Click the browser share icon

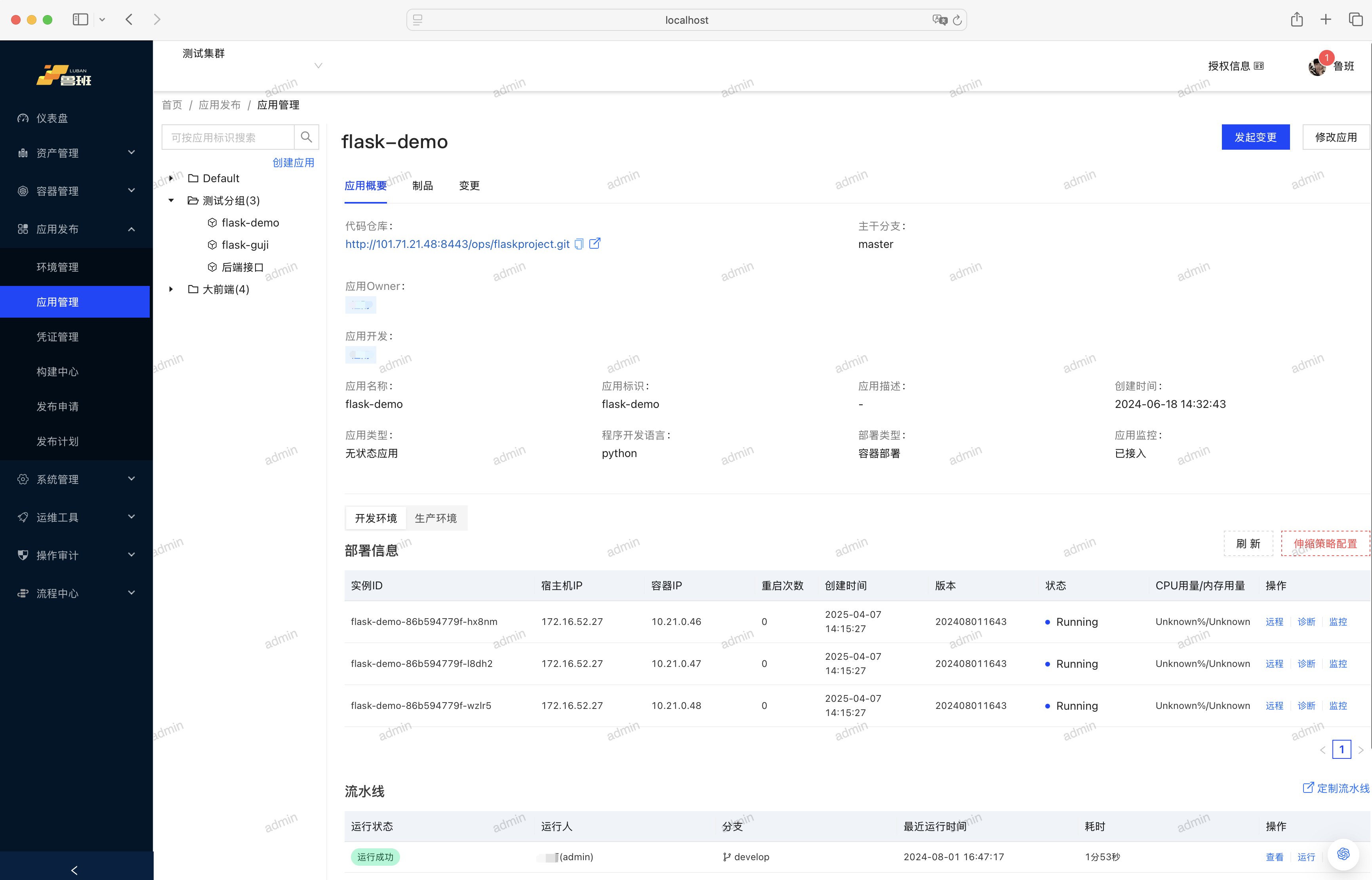[x=1296, y=19]
